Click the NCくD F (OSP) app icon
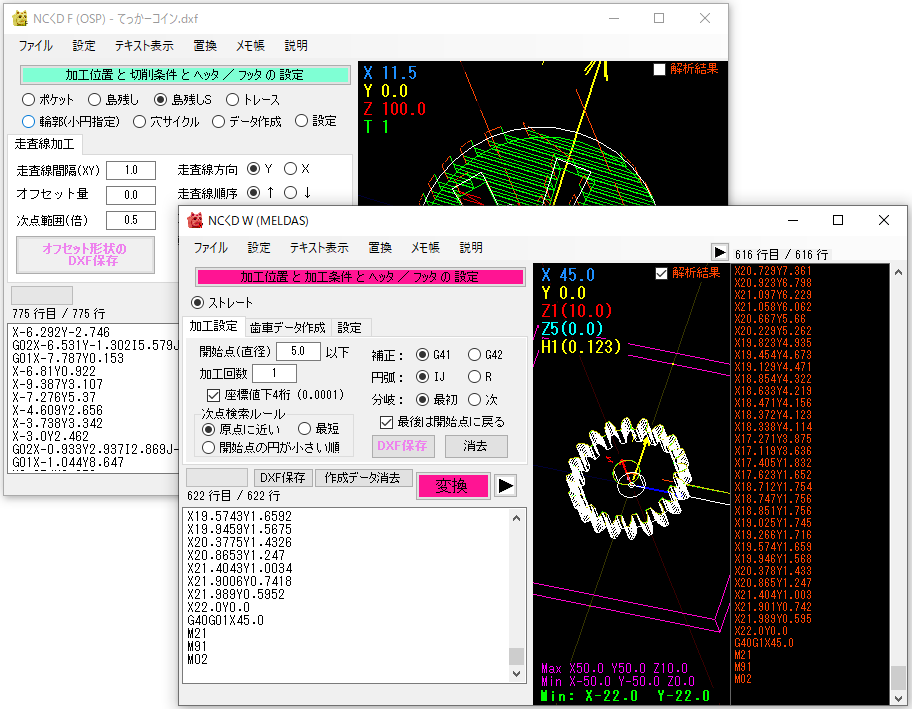The width and height of the screenshot is (912, 709). (20, 19)
